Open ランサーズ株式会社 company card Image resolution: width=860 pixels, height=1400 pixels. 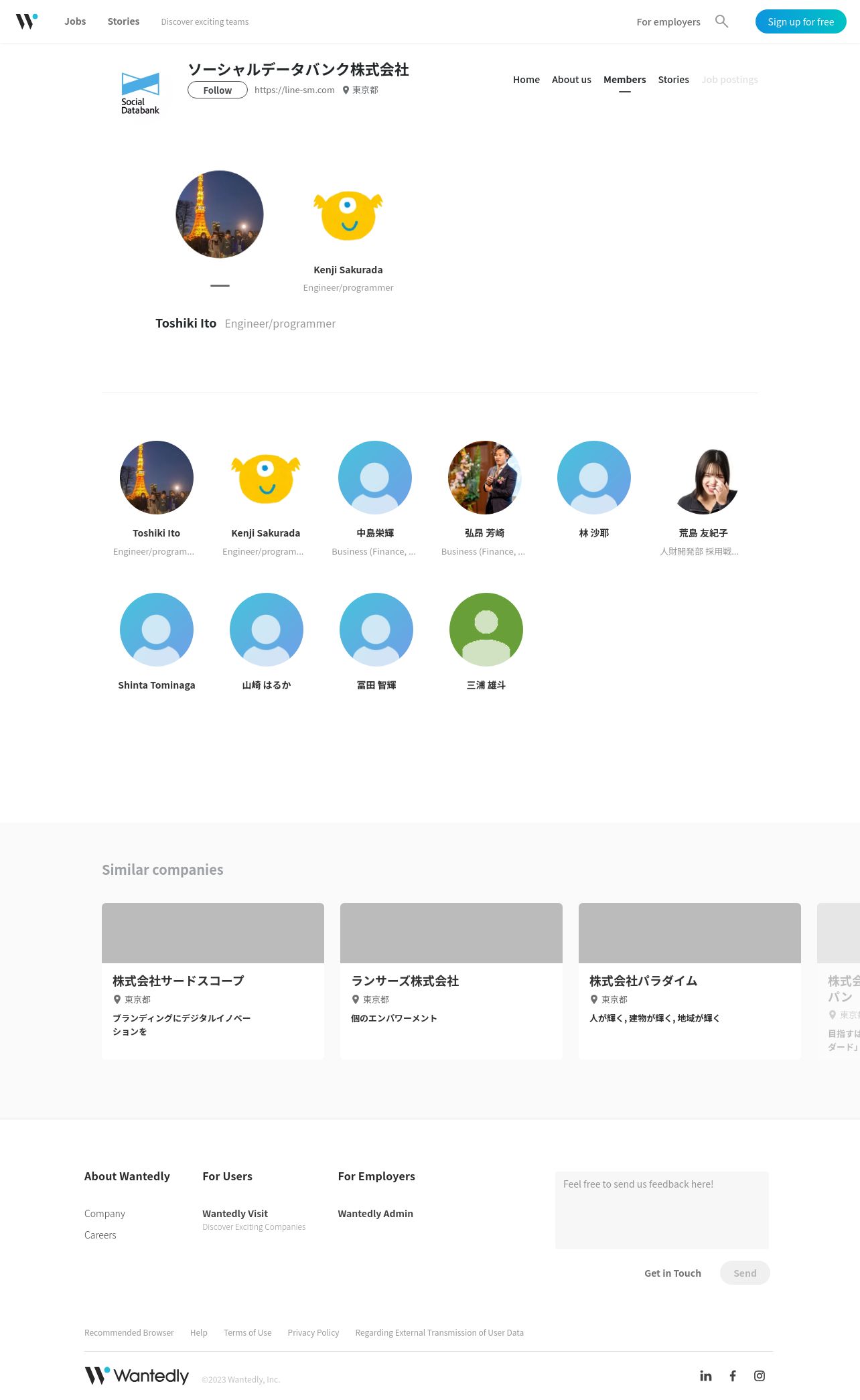pyautogui.click(x=451, y=981)
